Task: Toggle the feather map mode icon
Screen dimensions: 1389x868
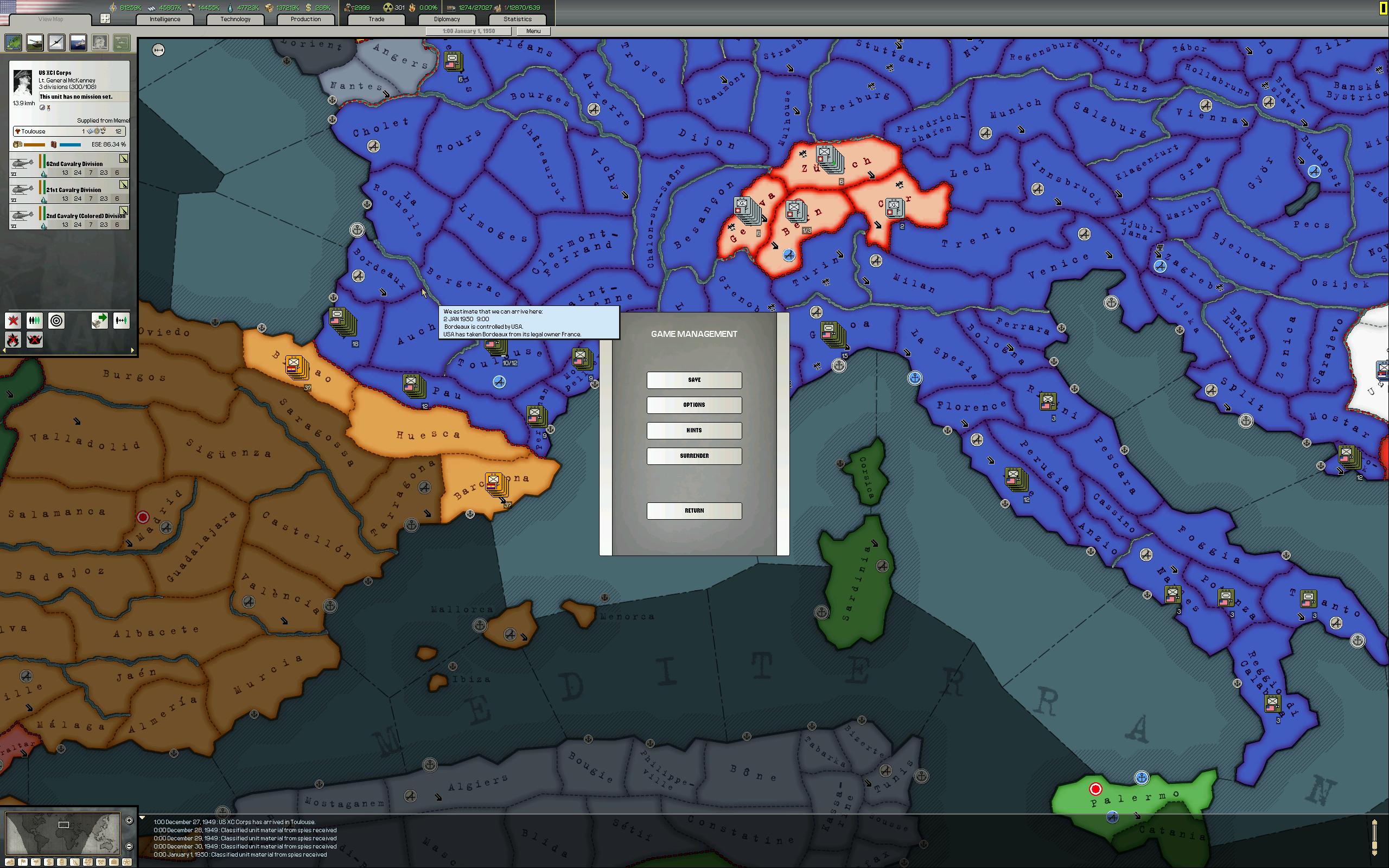Action: pos(75,862)
